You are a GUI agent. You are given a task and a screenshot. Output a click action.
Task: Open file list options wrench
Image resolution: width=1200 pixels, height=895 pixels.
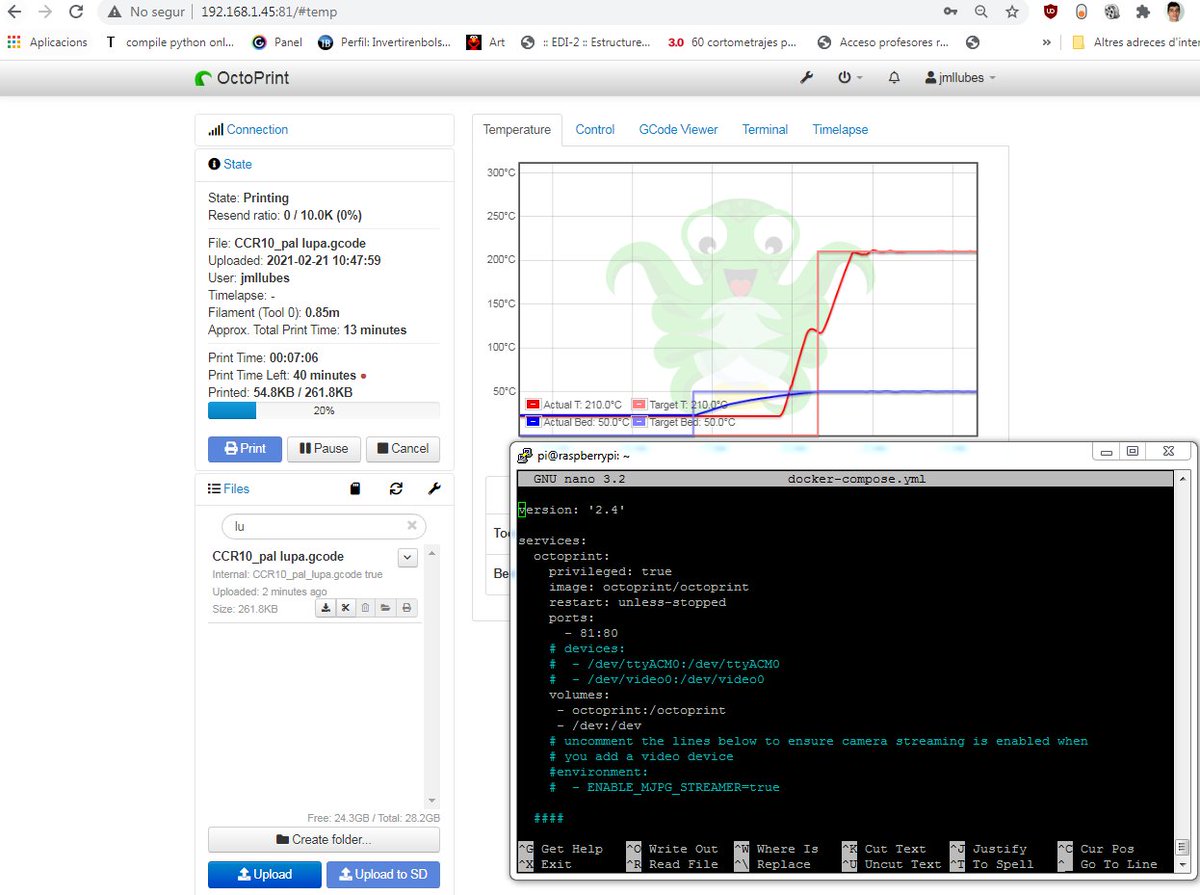coord(434,489)
